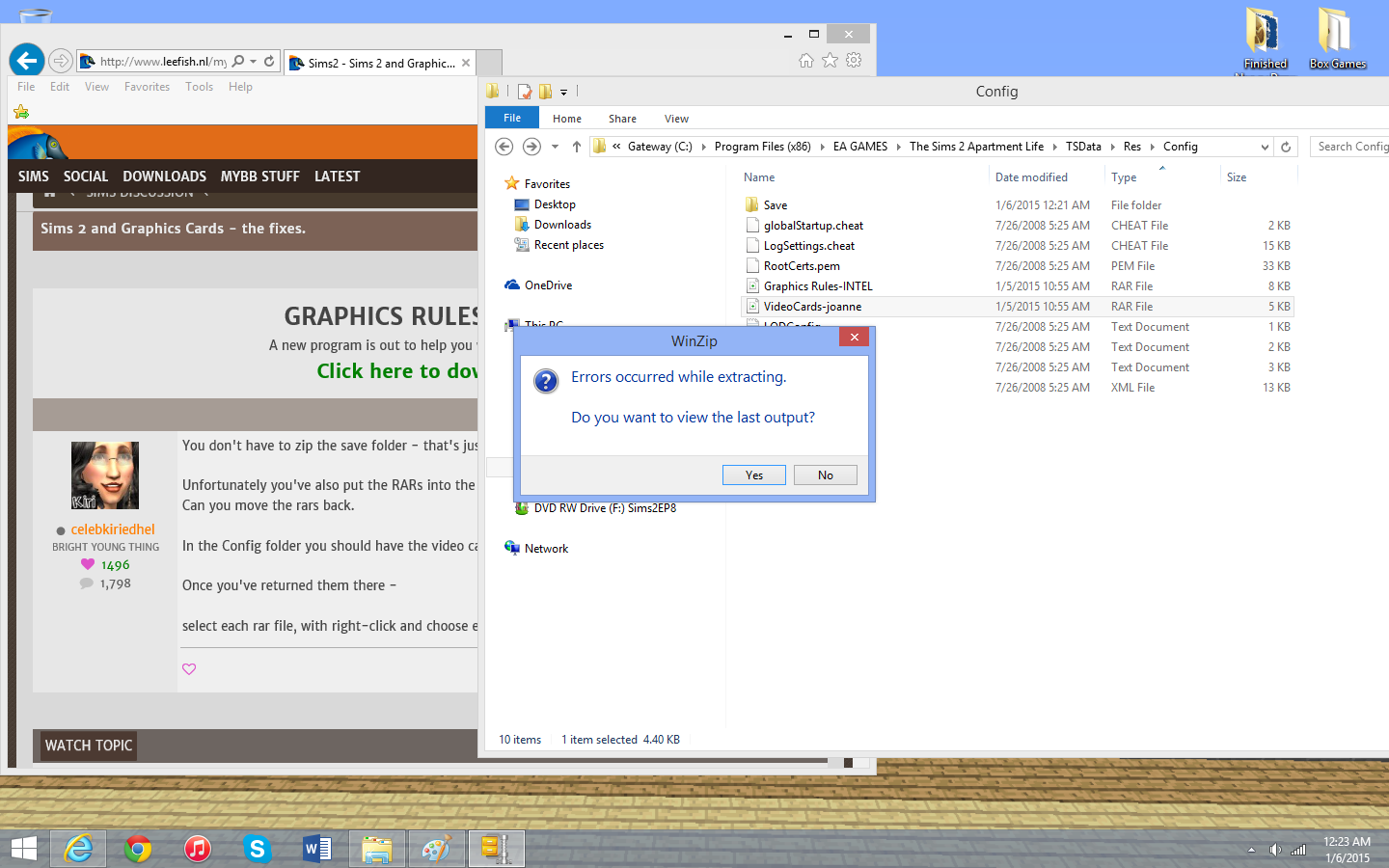
Task: Refresh the Config folder in Explorer
Action: pos(1285,147)
